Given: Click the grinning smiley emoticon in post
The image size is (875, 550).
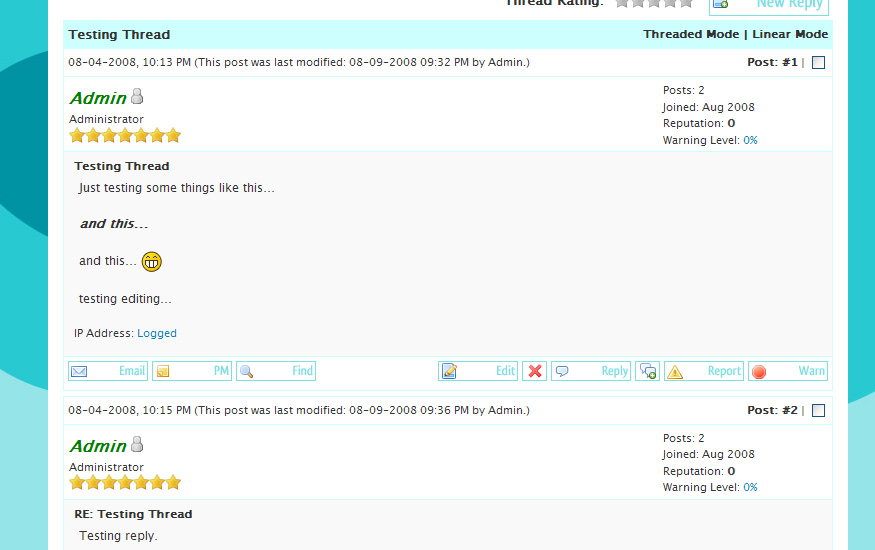Looking at the screenshot, I should pos(152,262).
